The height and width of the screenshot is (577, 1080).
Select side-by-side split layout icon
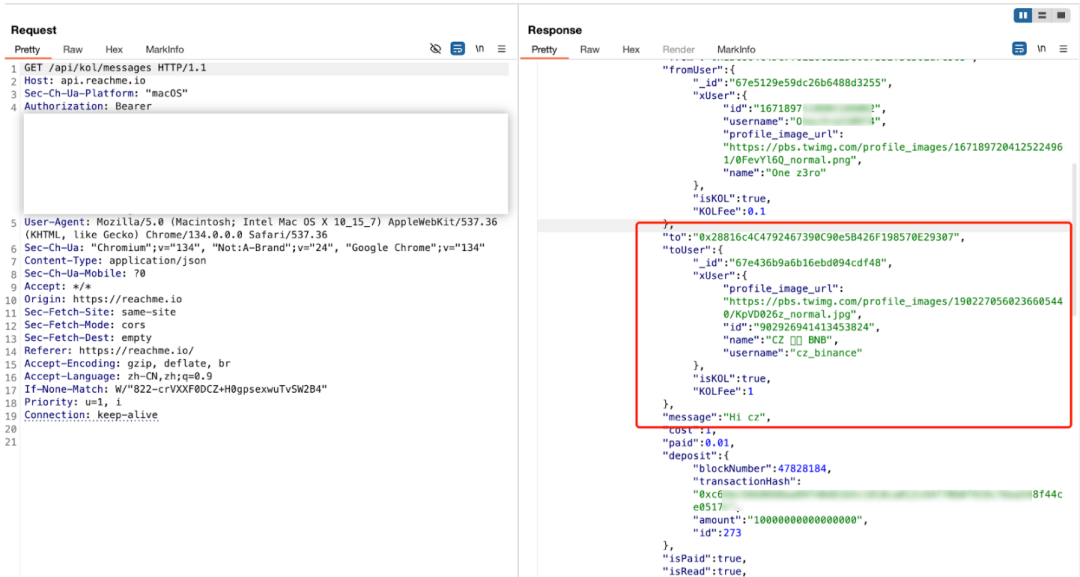click(1023, 15)
